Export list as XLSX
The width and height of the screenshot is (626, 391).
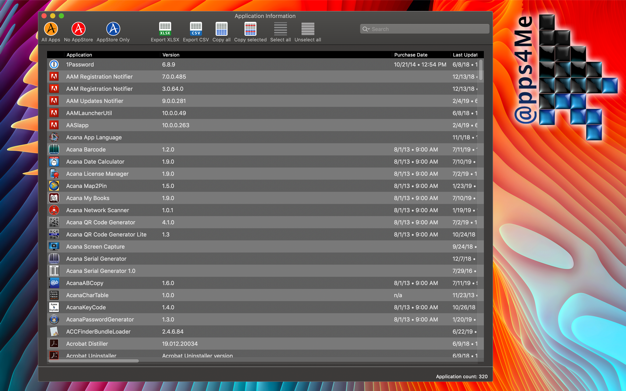click(165, 32)
